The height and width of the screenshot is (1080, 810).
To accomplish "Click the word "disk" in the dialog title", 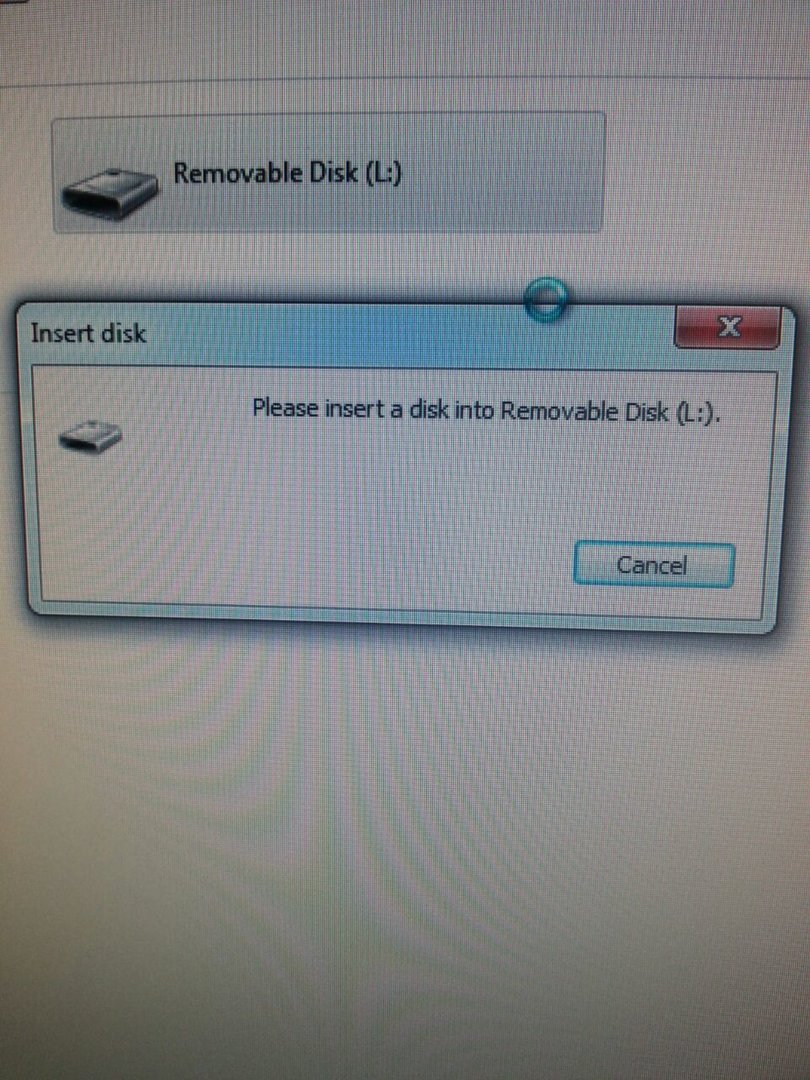I will point(124,333).
